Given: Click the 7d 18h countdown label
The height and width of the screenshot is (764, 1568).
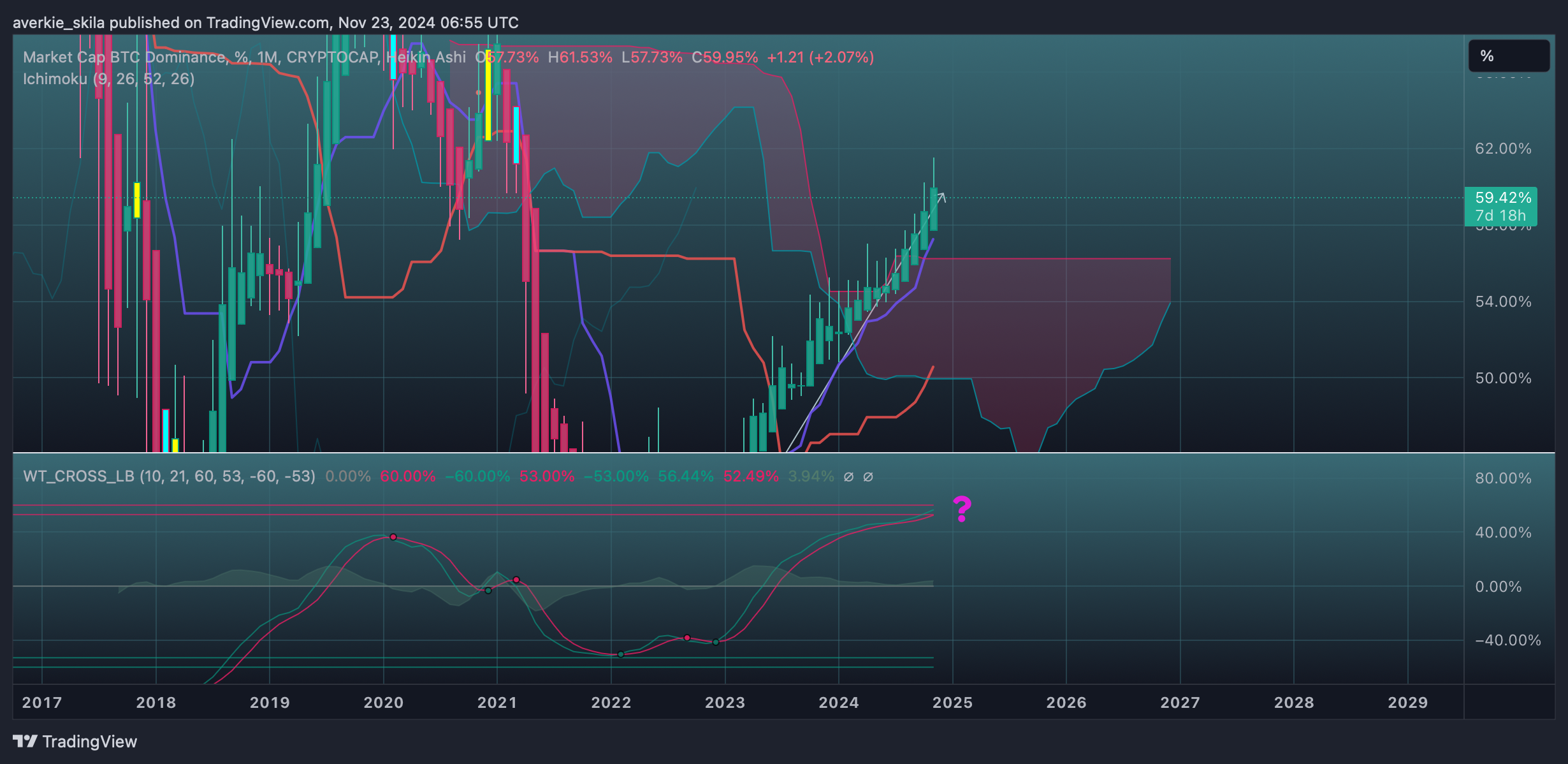Looking at the screenshot, I should click(x=1500, y=216).
